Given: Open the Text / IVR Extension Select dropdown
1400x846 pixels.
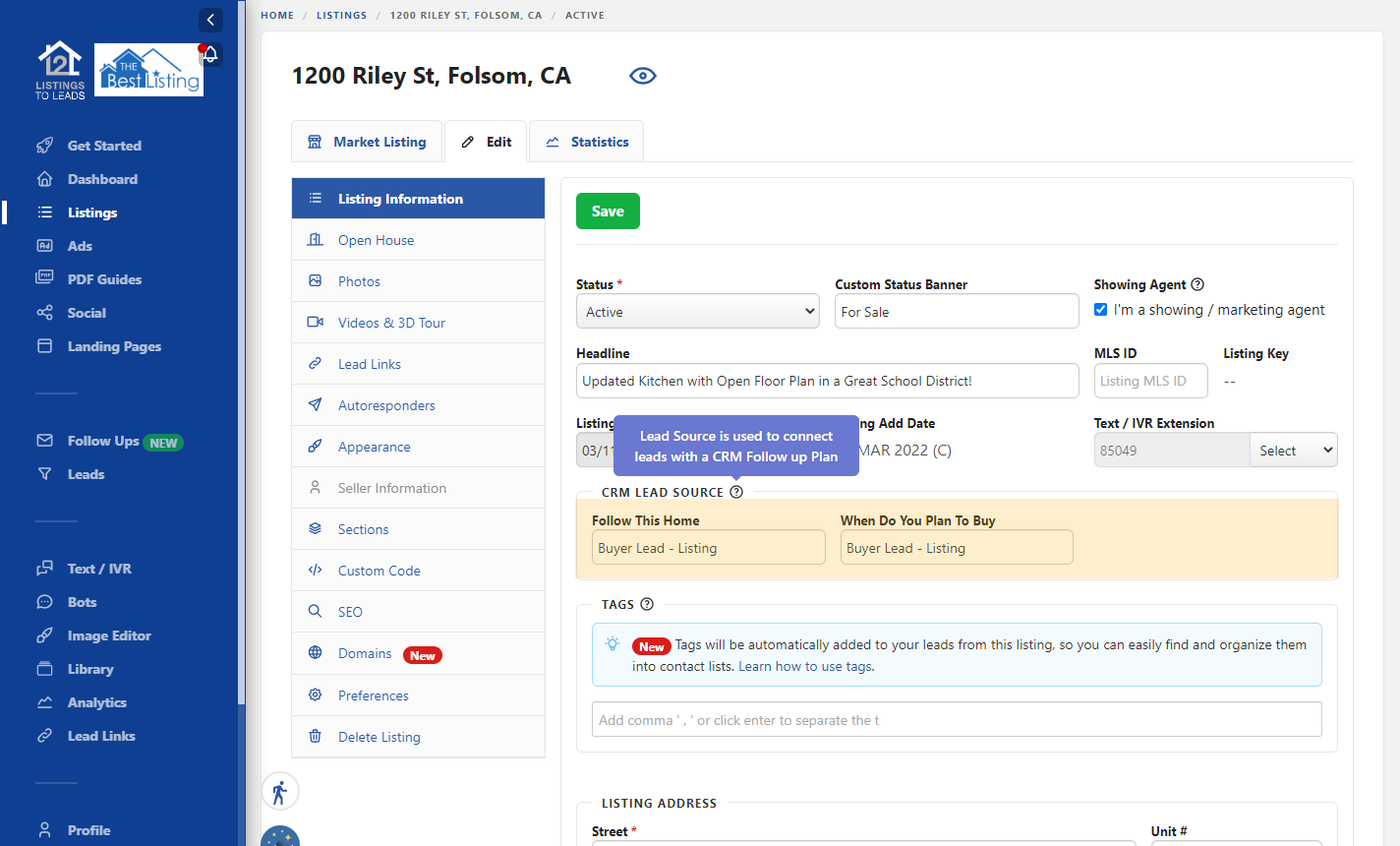Looking at the screenshot, I should (1294, 451).
